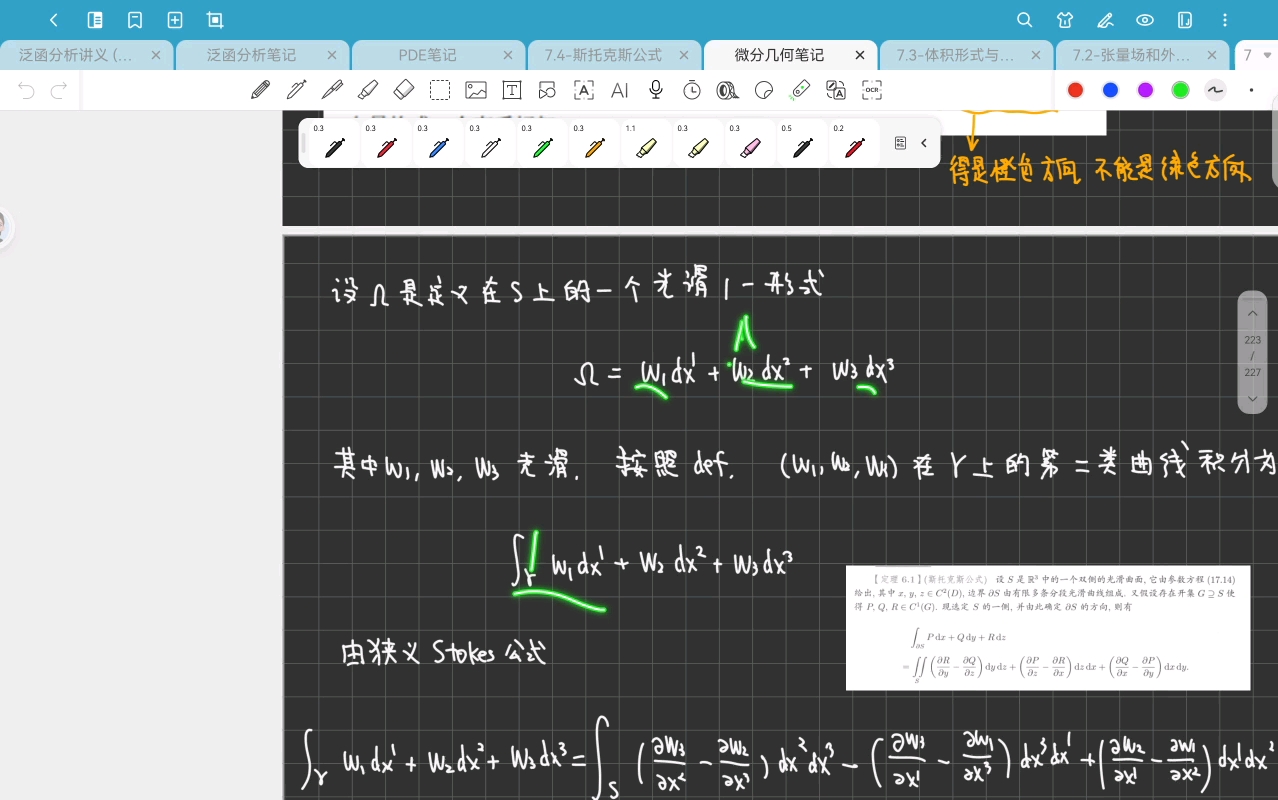Open the stroke style squiggle button
This screenshot has width=1278, height=800.
pyautogui.click(x=1215, y=90)
